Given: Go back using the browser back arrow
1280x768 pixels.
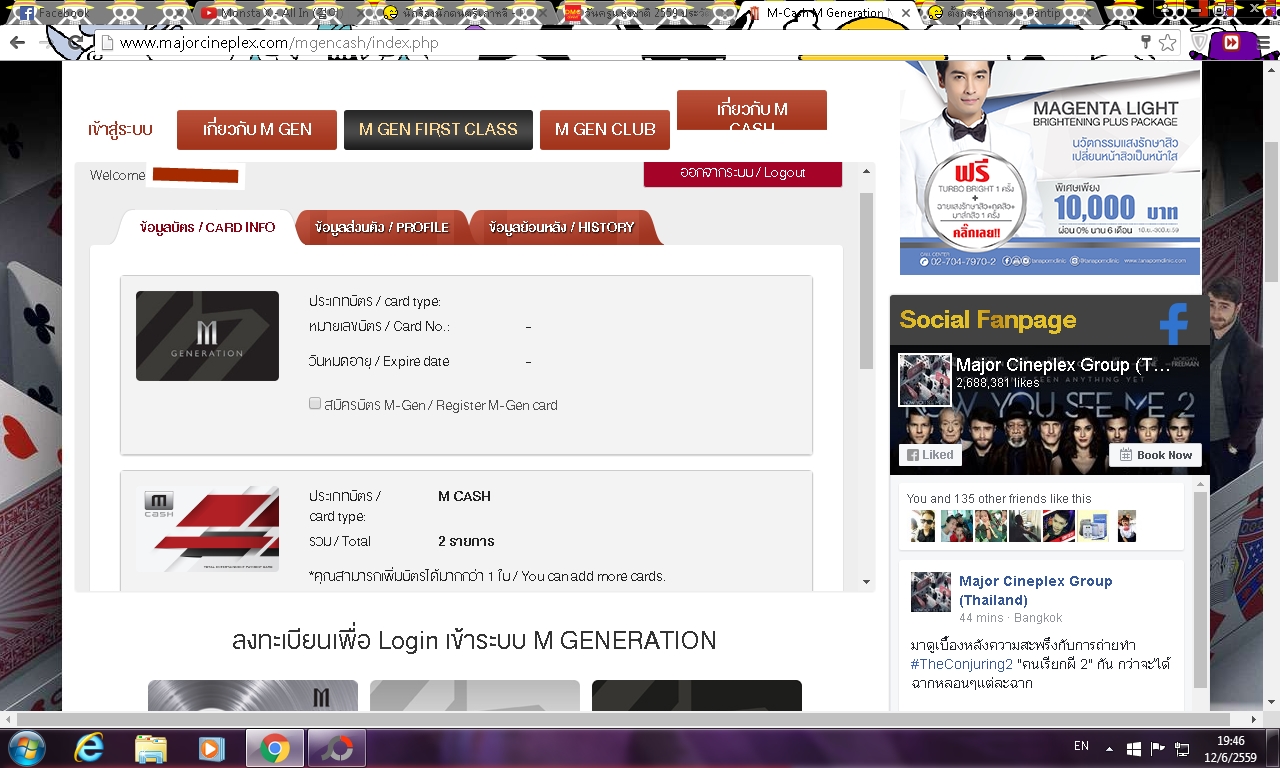Looking at the screenshot, I should [17, 43].
